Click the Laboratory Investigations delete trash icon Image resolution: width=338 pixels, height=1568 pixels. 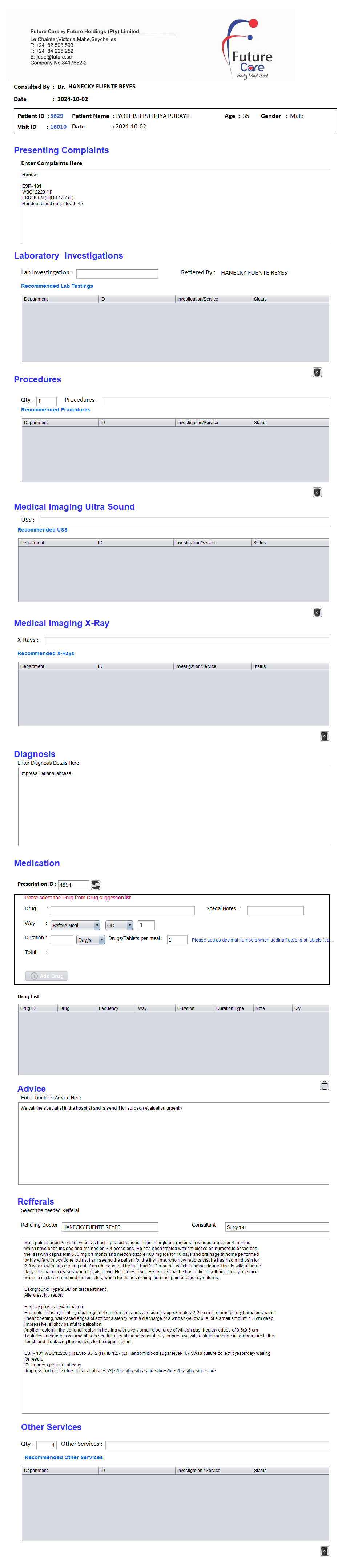(317, 372)
